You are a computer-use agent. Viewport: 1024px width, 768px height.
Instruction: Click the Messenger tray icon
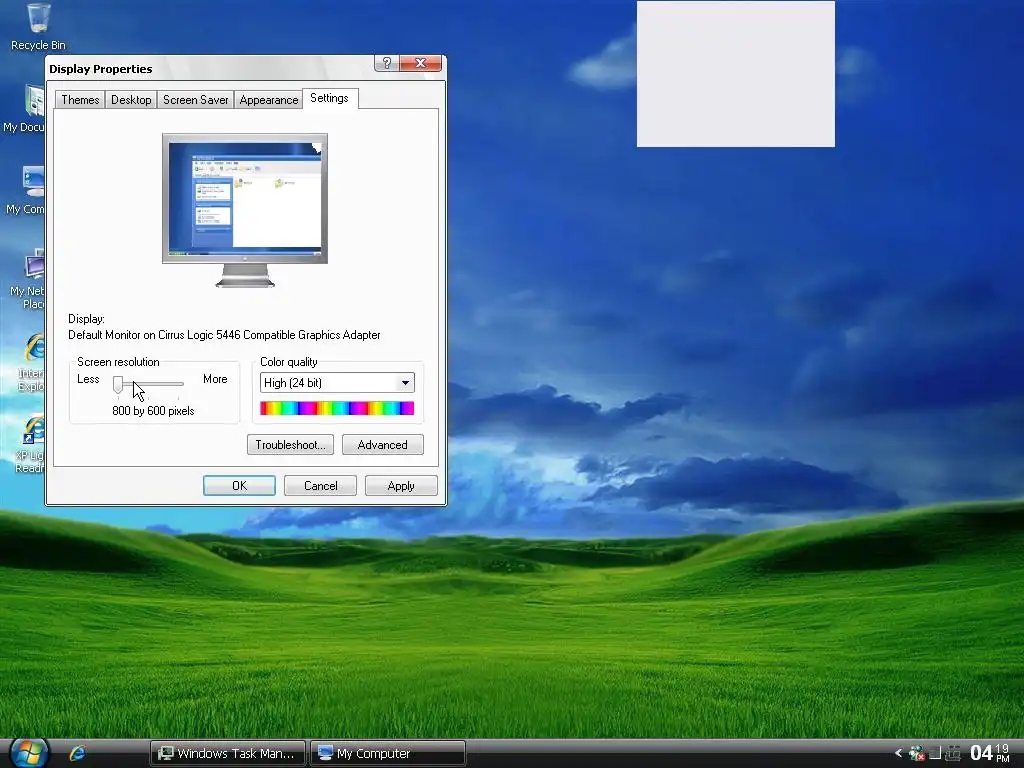click(x=916, y=754)
